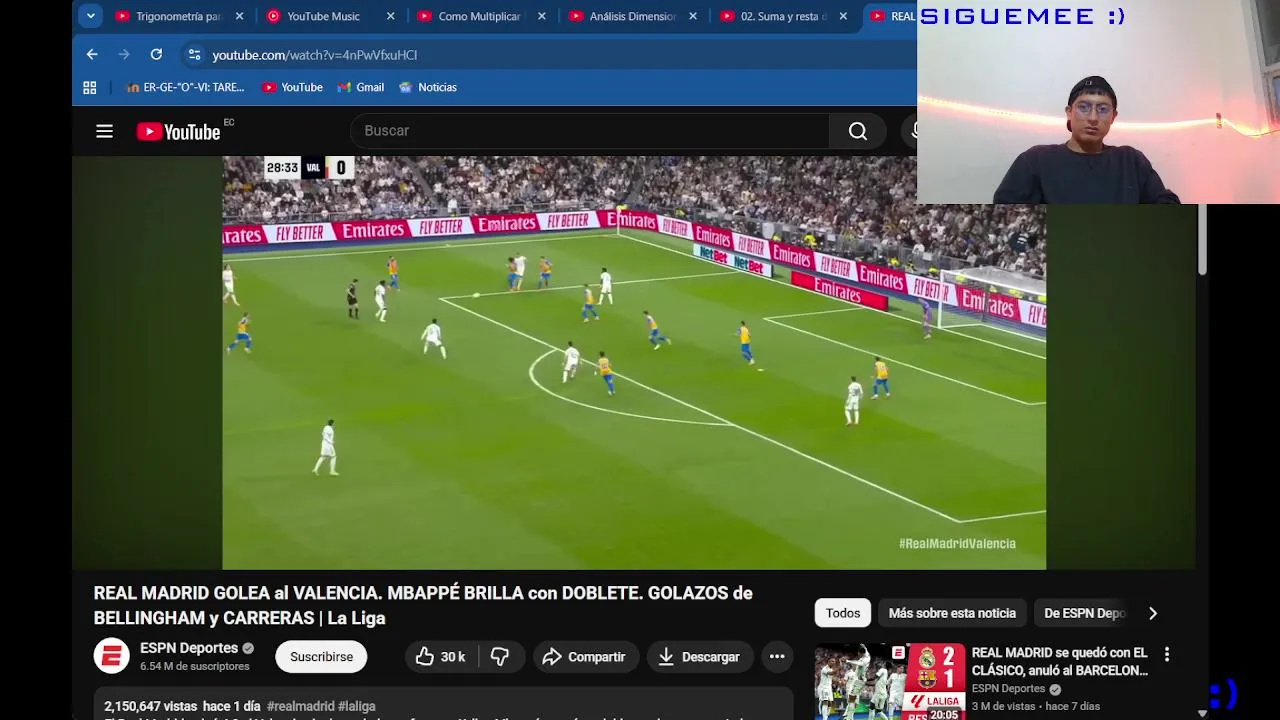Close the 02. Suma y resta tab

[x=843, y=16]
